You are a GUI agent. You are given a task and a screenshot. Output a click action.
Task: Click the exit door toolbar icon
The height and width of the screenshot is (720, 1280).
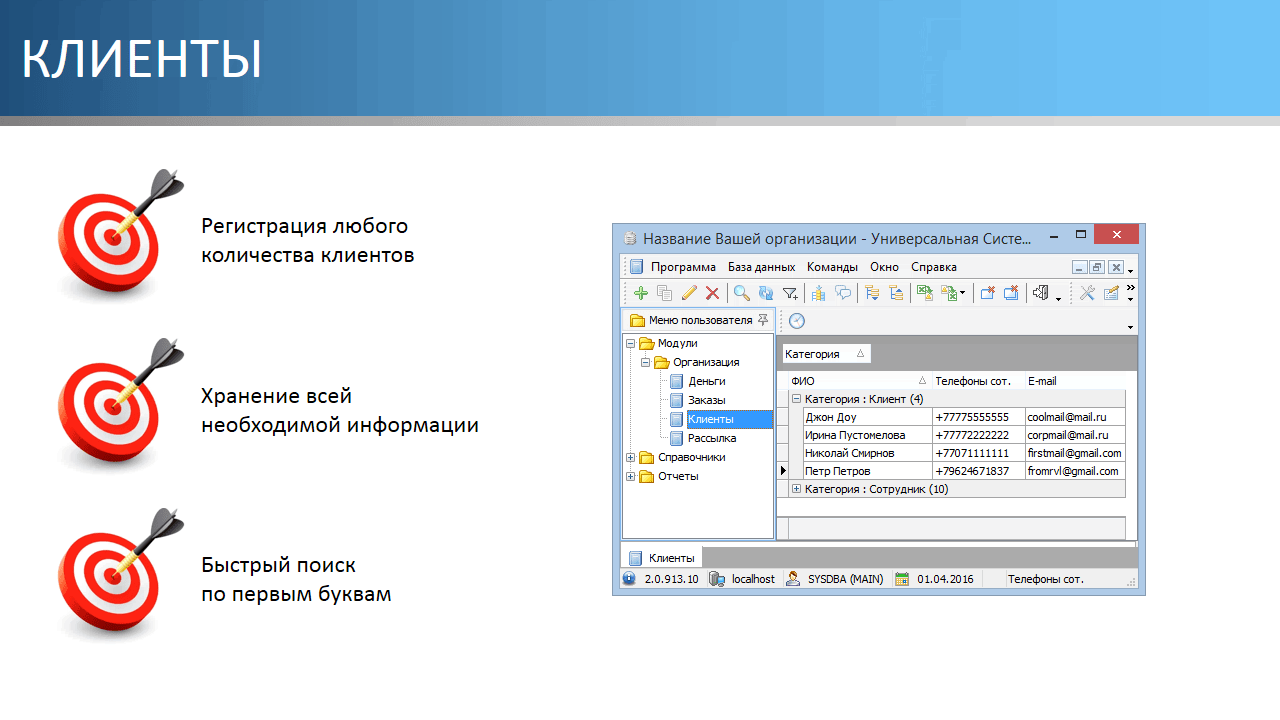[x=1041, y=293]
